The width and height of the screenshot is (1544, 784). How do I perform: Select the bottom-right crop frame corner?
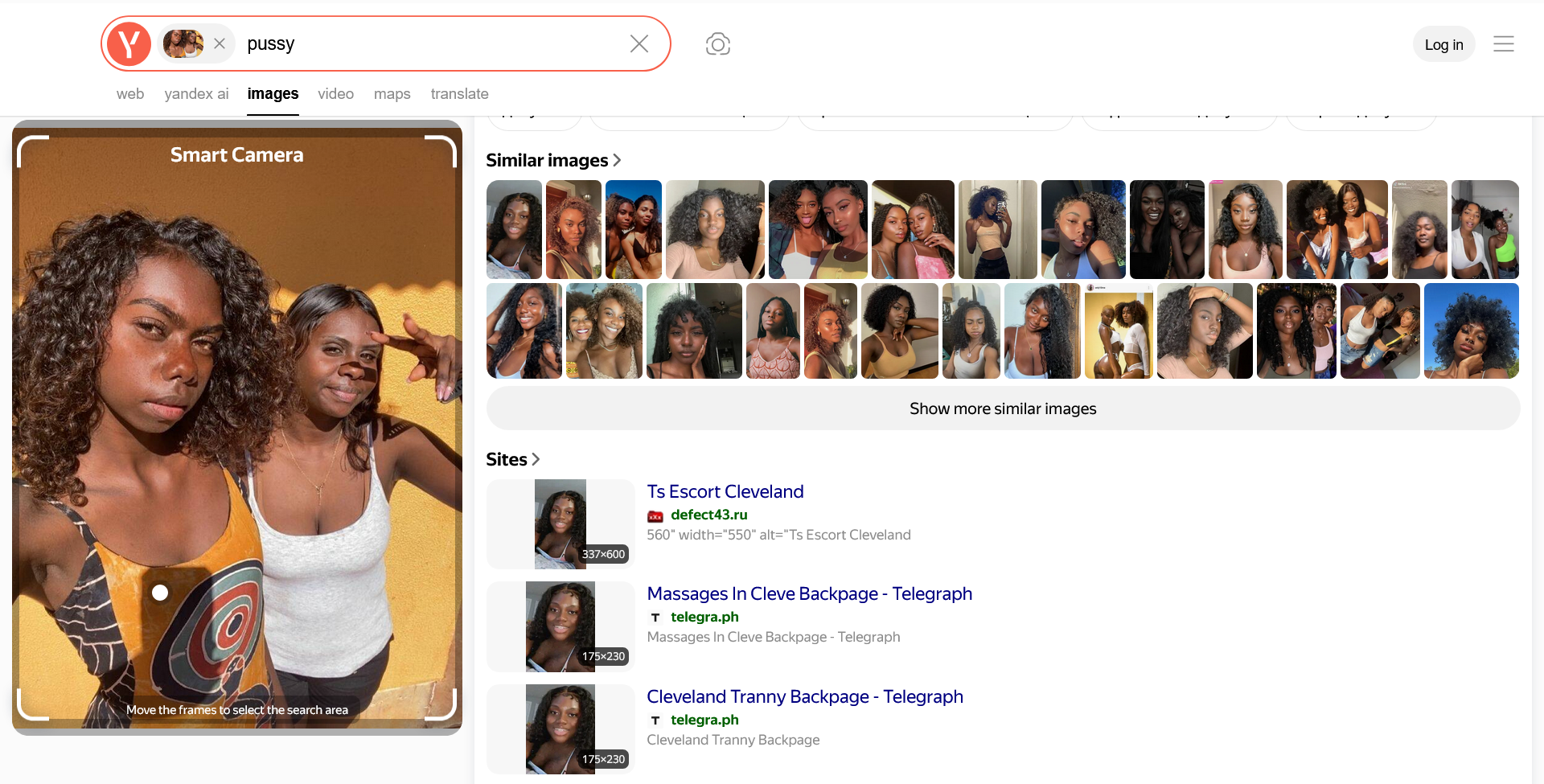click(x=441, y=704)
